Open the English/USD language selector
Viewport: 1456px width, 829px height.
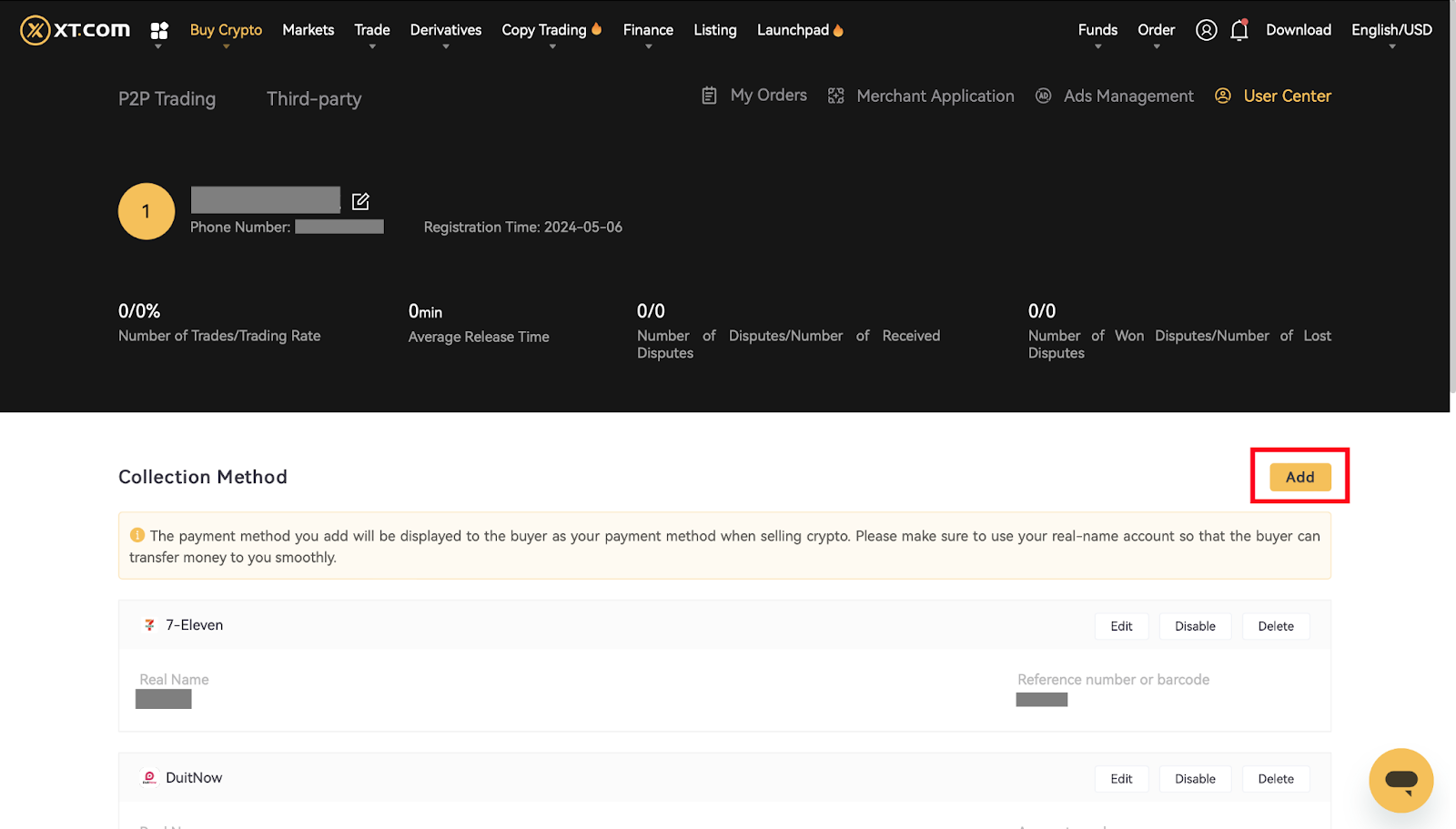pyautogui.click(x=1390, y=30)
